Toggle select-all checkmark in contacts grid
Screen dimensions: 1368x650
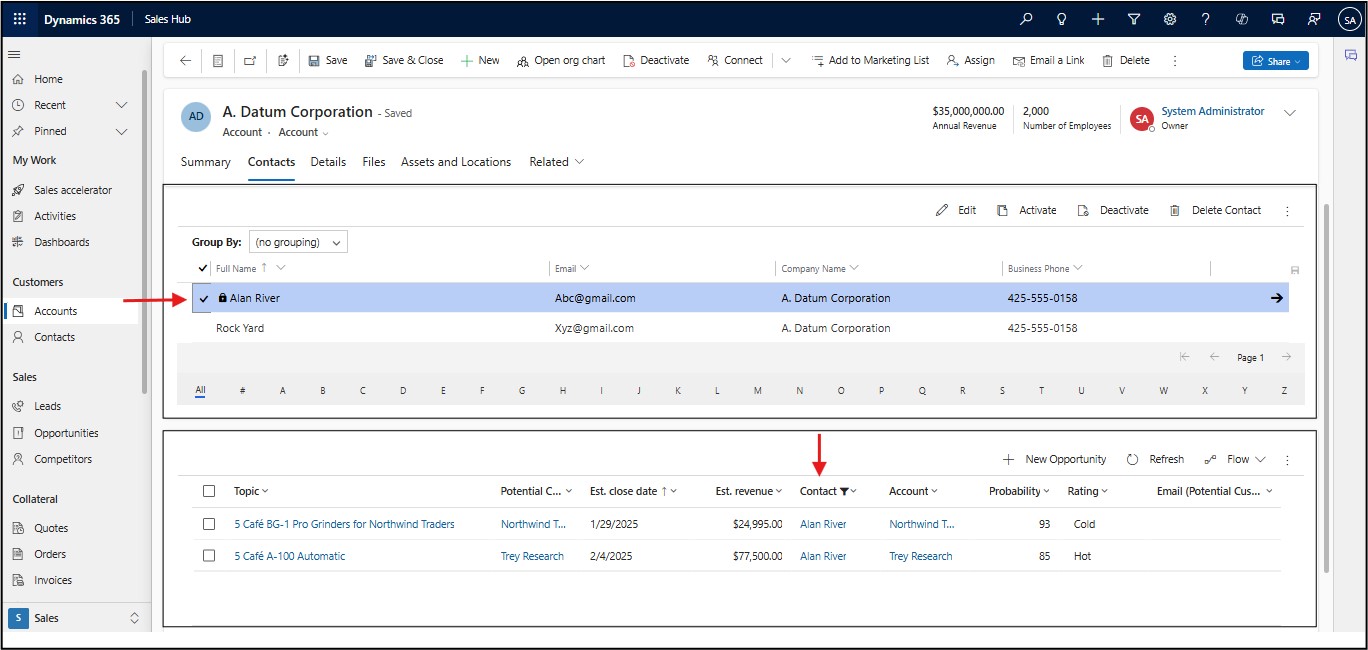(x=204, y=268)
